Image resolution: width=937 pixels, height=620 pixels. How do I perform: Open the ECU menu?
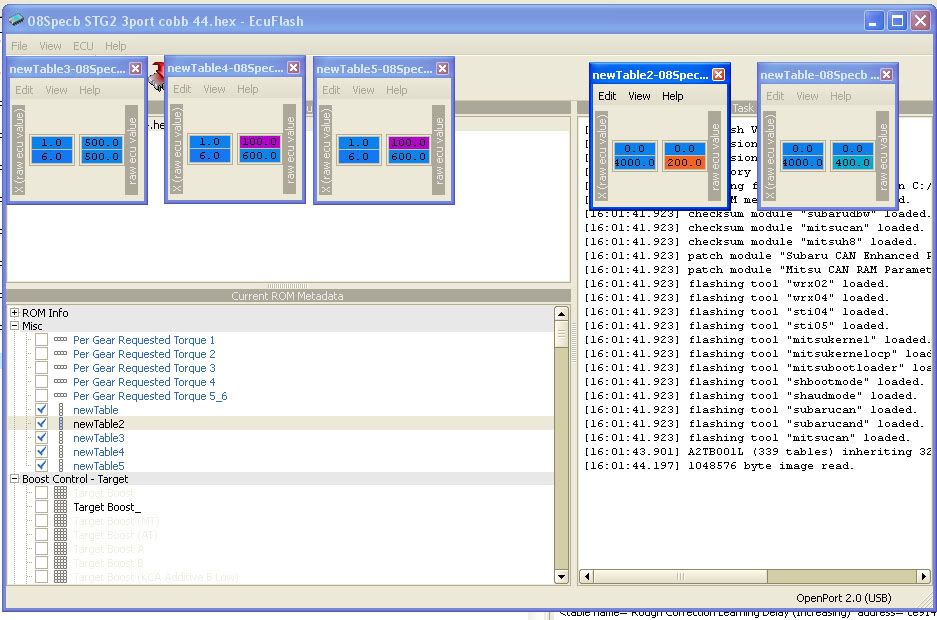[83, 46]
